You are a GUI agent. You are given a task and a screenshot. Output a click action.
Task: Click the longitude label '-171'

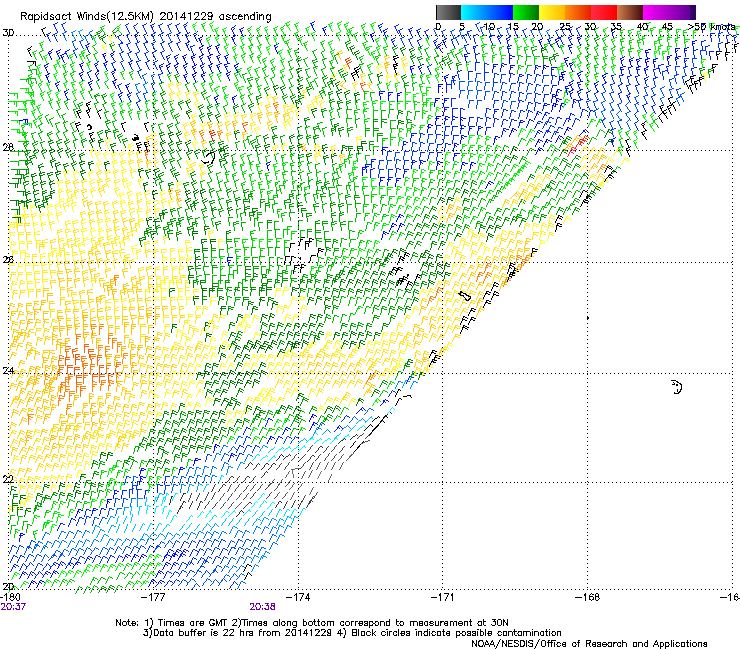443,597
